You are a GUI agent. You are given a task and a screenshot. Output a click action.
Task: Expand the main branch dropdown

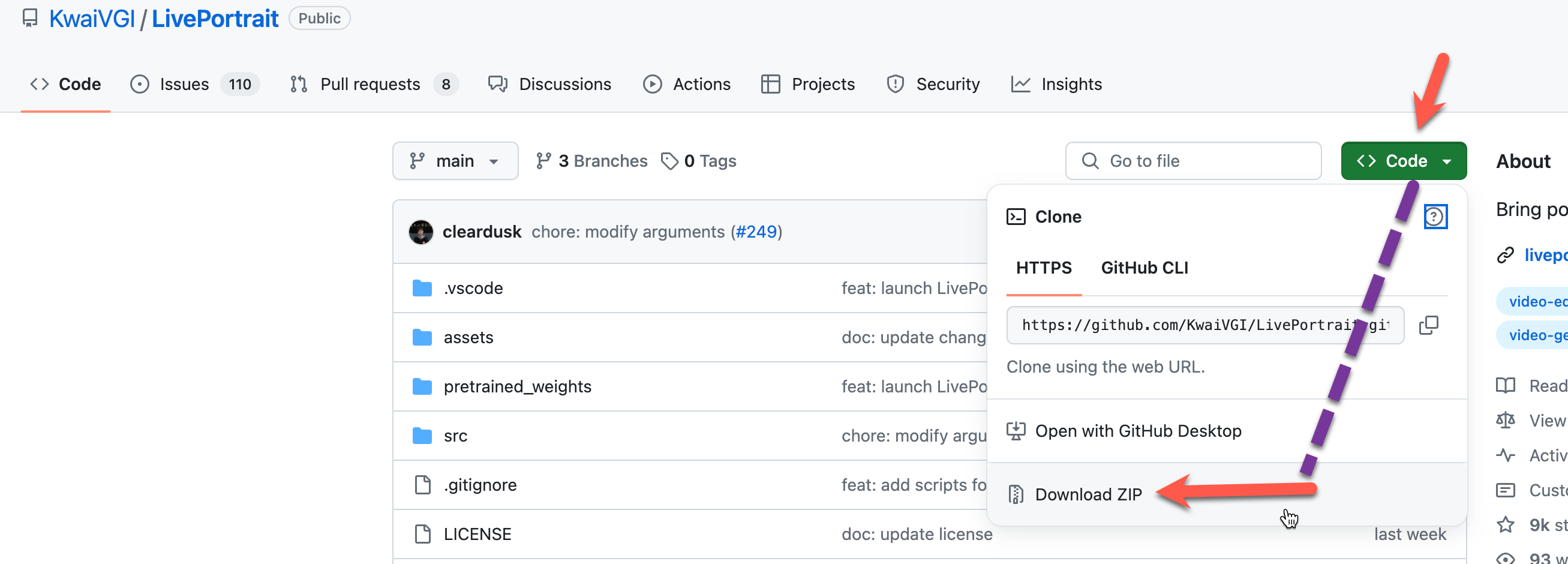[455, 161]
